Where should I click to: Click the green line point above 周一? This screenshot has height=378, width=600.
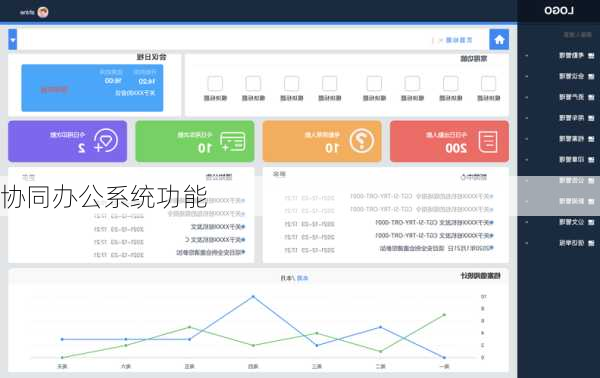pyautogui.click(x=444, y=314)
